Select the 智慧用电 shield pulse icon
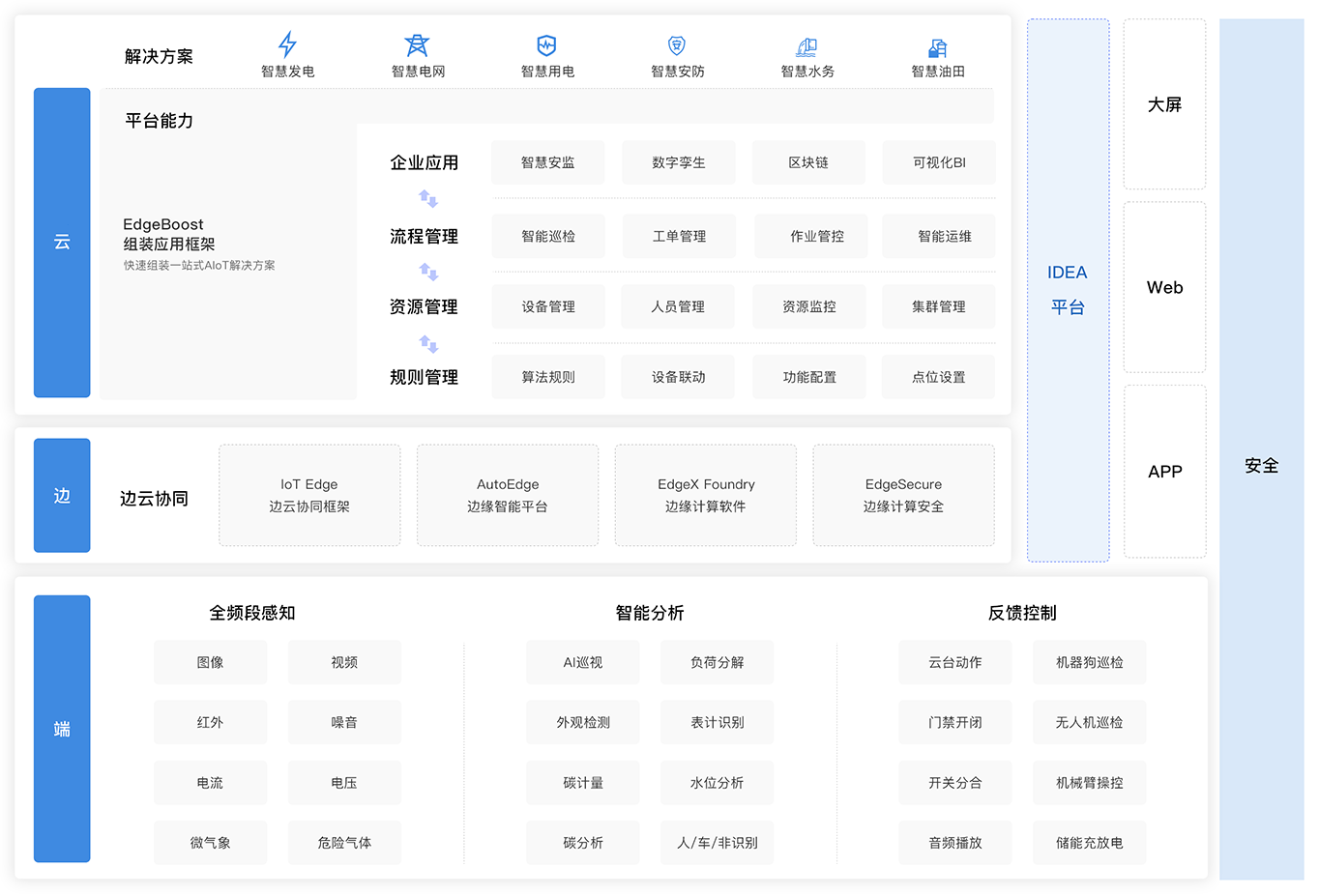Image resolution: width=1319 pixels, height=896 pixels. click(x=547, y=44)
